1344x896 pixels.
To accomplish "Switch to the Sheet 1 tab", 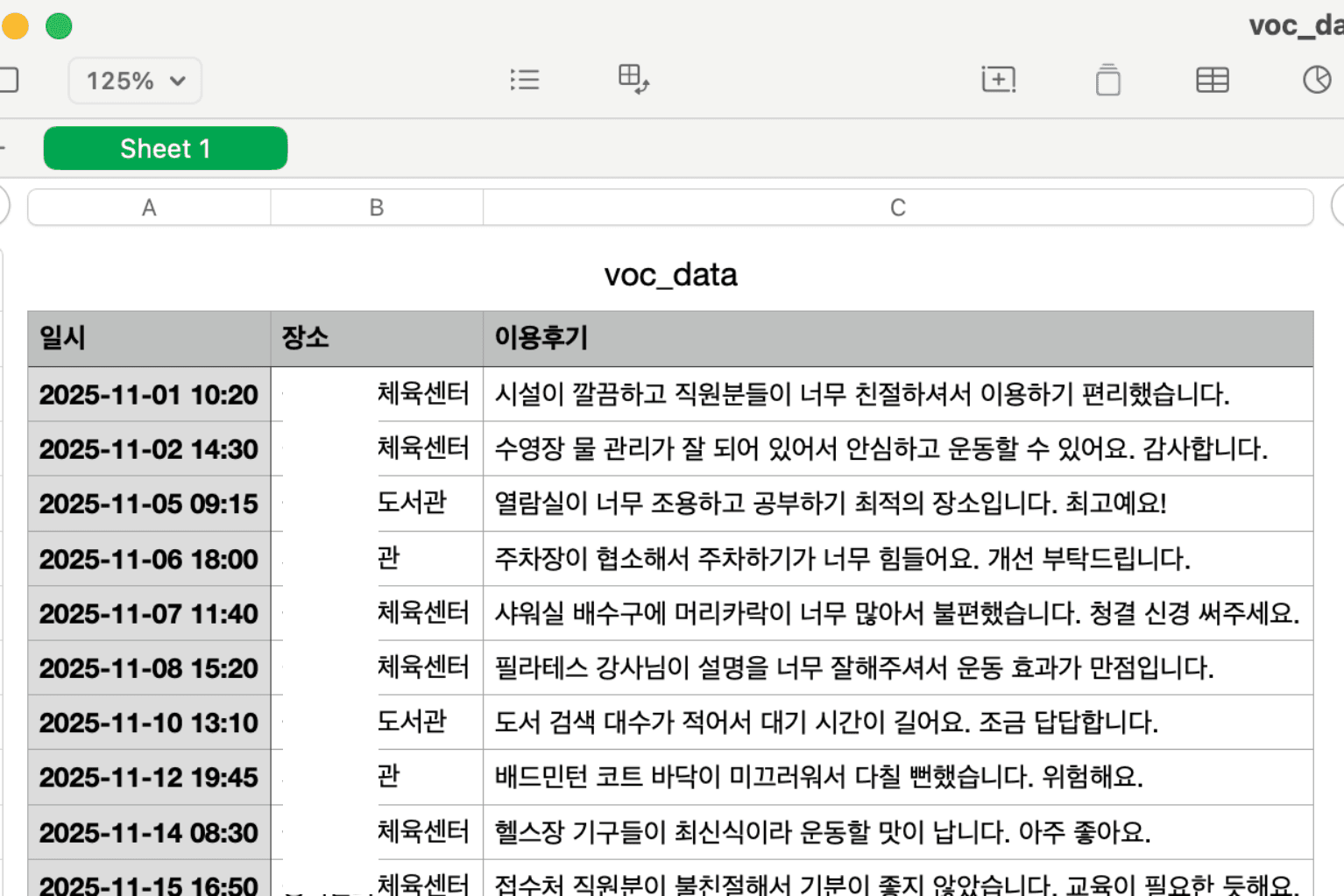I will pos(166,148).
